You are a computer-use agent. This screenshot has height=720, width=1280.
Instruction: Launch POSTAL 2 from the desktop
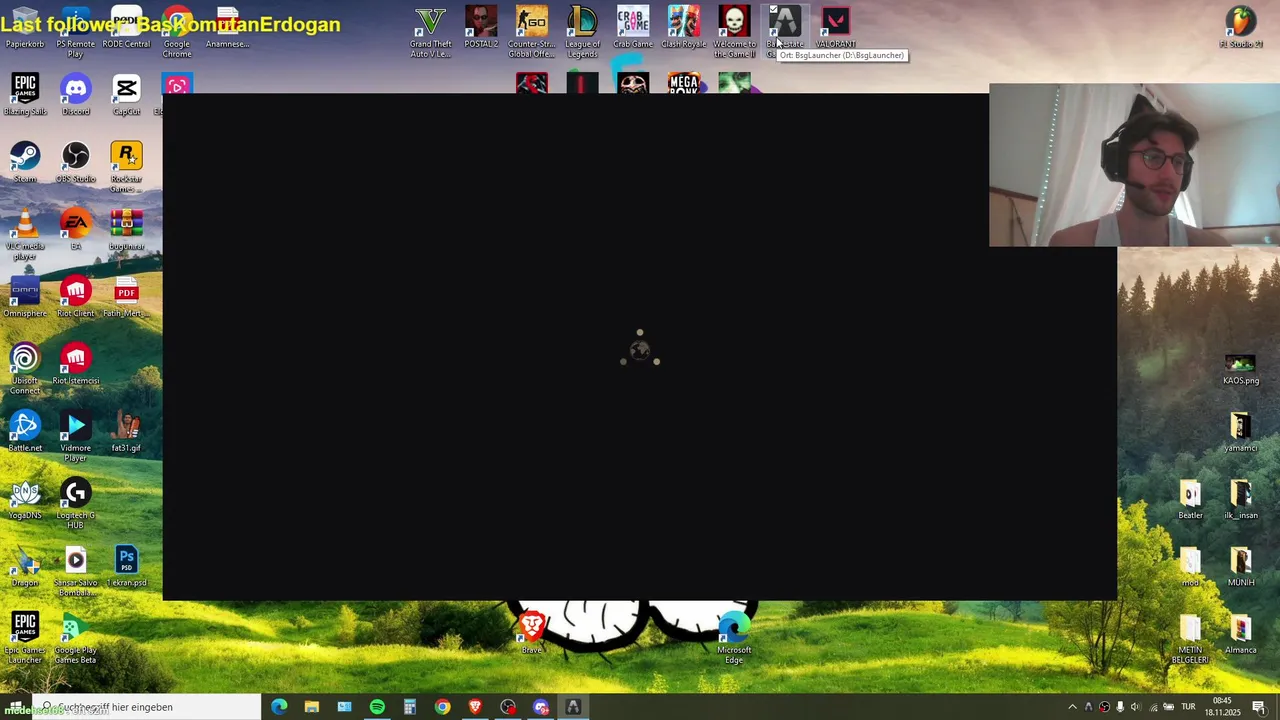pos(481,27)
